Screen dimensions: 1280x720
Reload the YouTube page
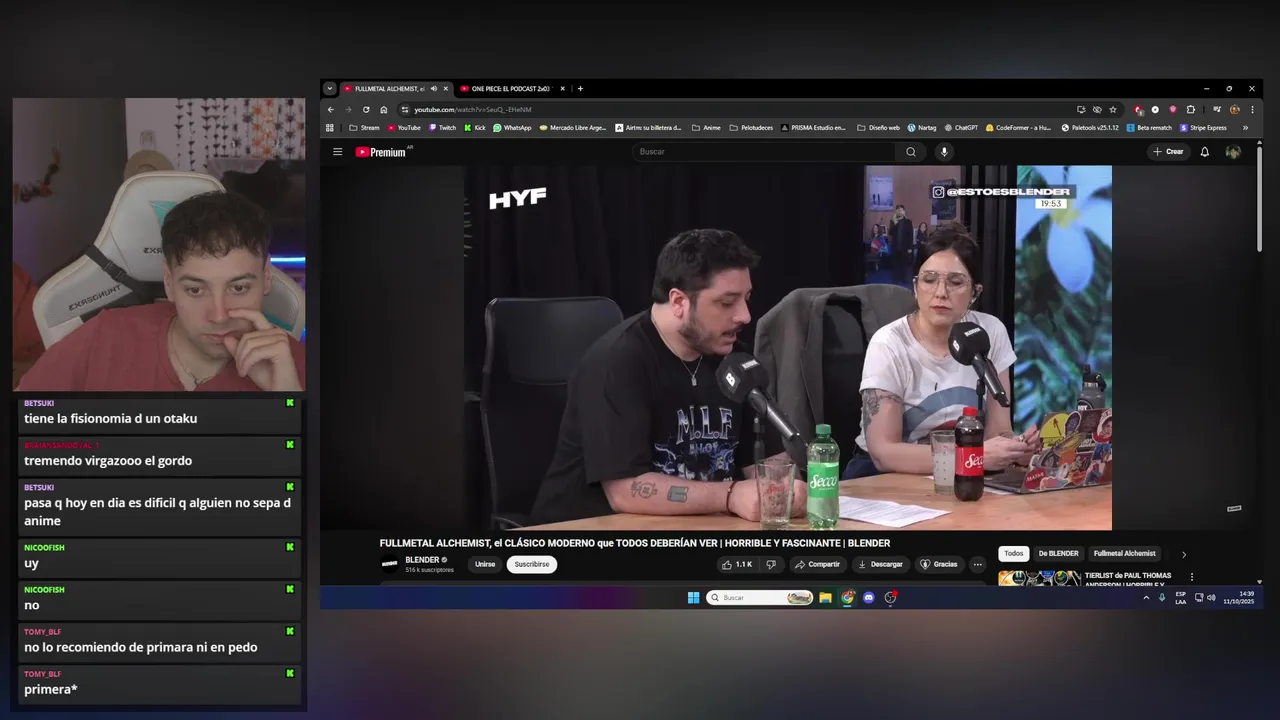pos(366,110)
